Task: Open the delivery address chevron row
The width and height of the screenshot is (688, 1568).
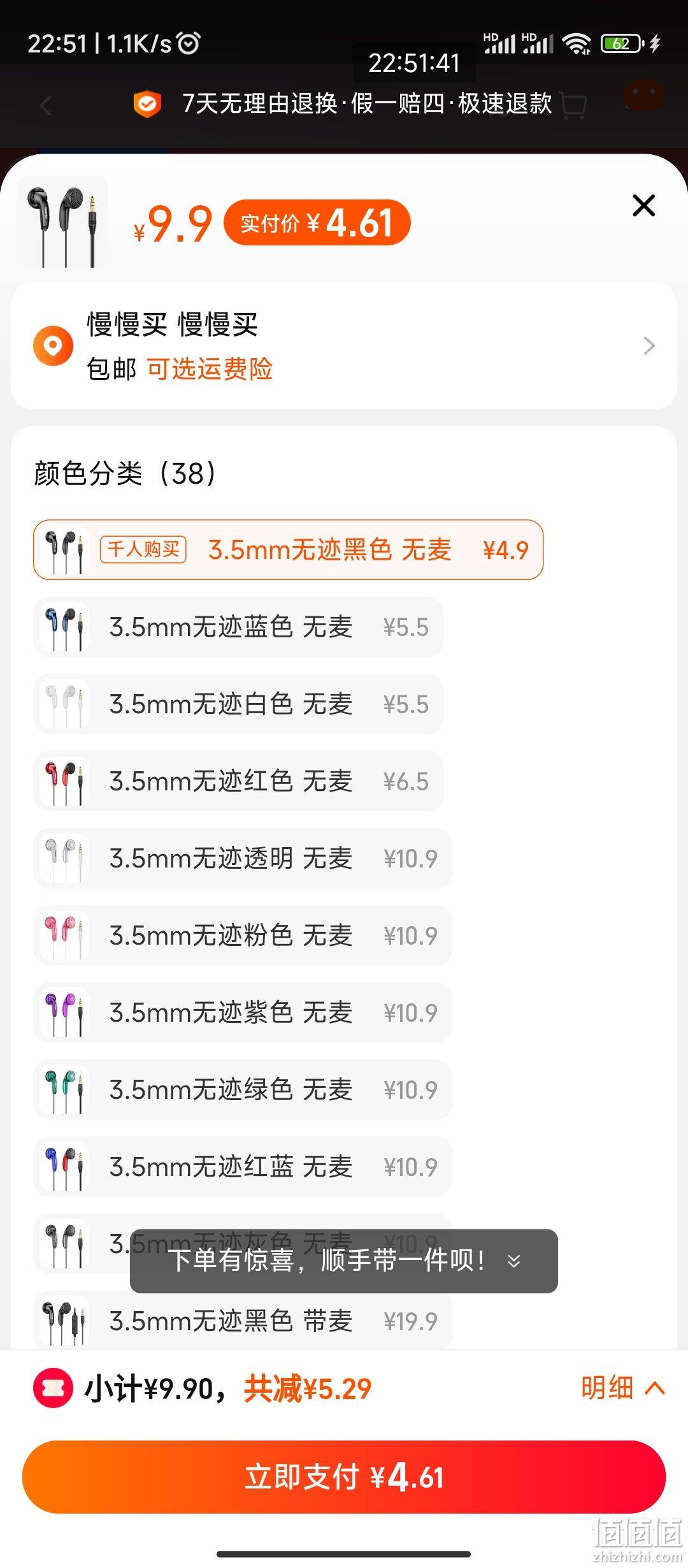Action: 344,345
